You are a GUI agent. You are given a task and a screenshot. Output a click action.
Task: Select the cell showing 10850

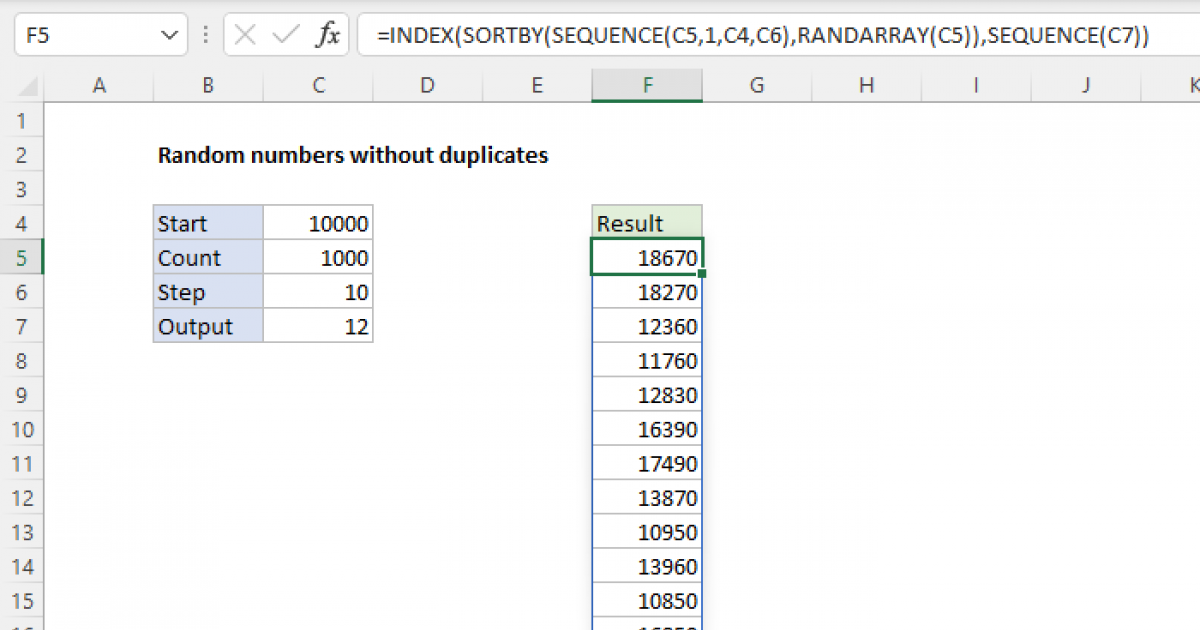pyautogui.click(x=647, y=600)
